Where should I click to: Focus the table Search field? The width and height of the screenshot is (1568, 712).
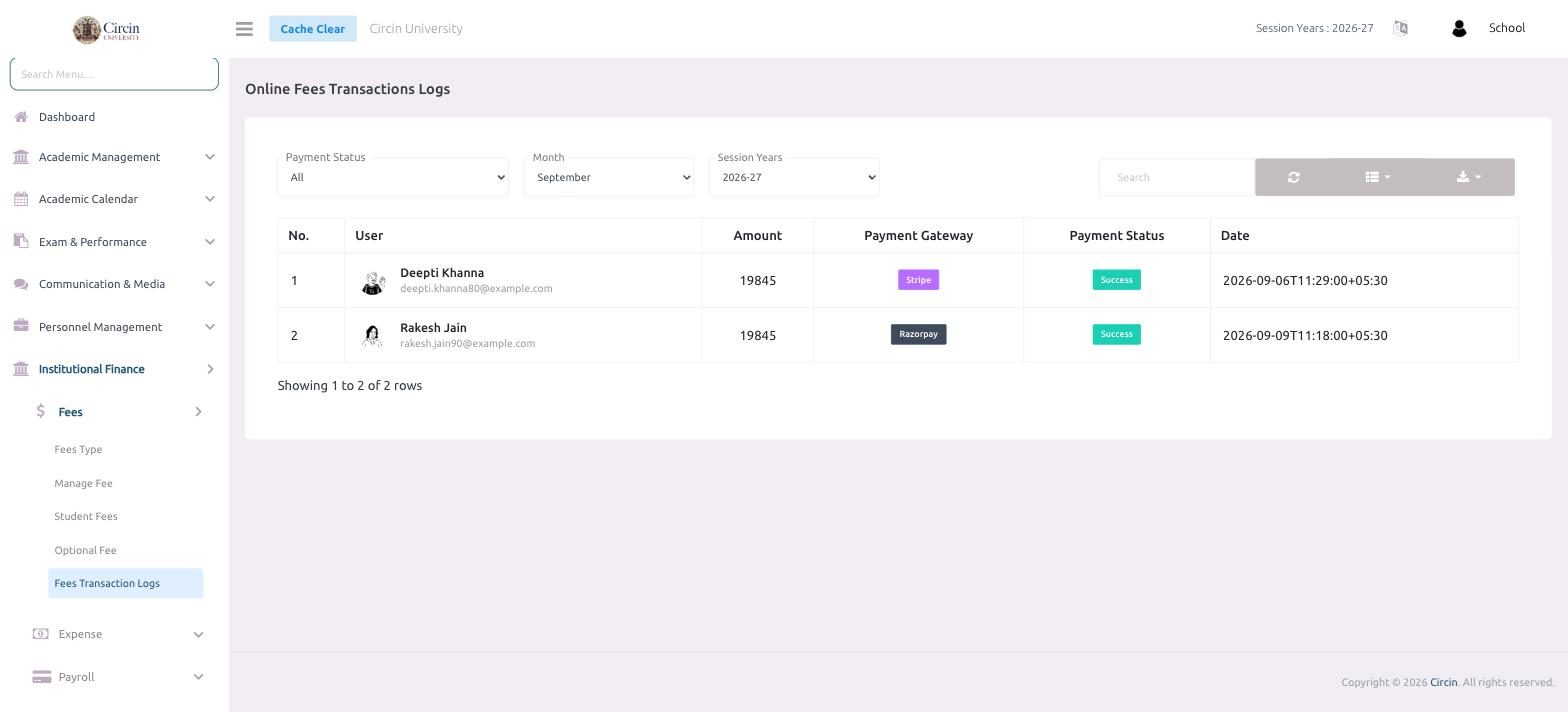coord(1177,177)
